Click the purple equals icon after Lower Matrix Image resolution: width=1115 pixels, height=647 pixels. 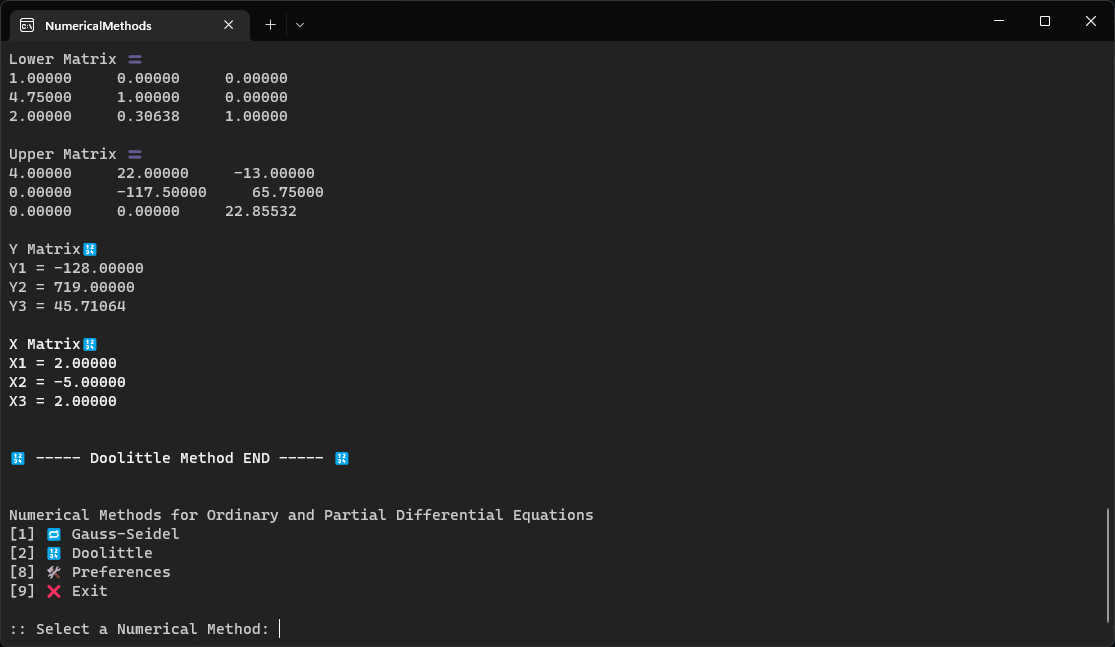134,59
